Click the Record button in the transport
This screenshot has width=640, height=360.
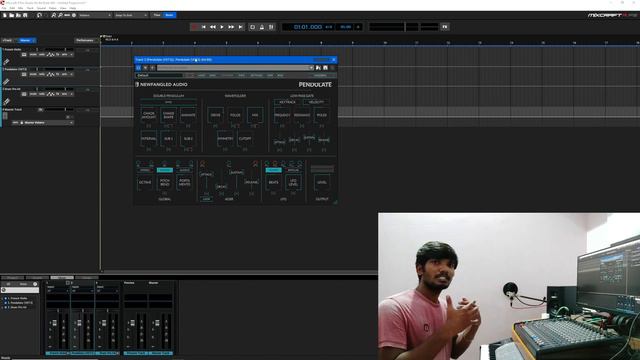point(194,27)
